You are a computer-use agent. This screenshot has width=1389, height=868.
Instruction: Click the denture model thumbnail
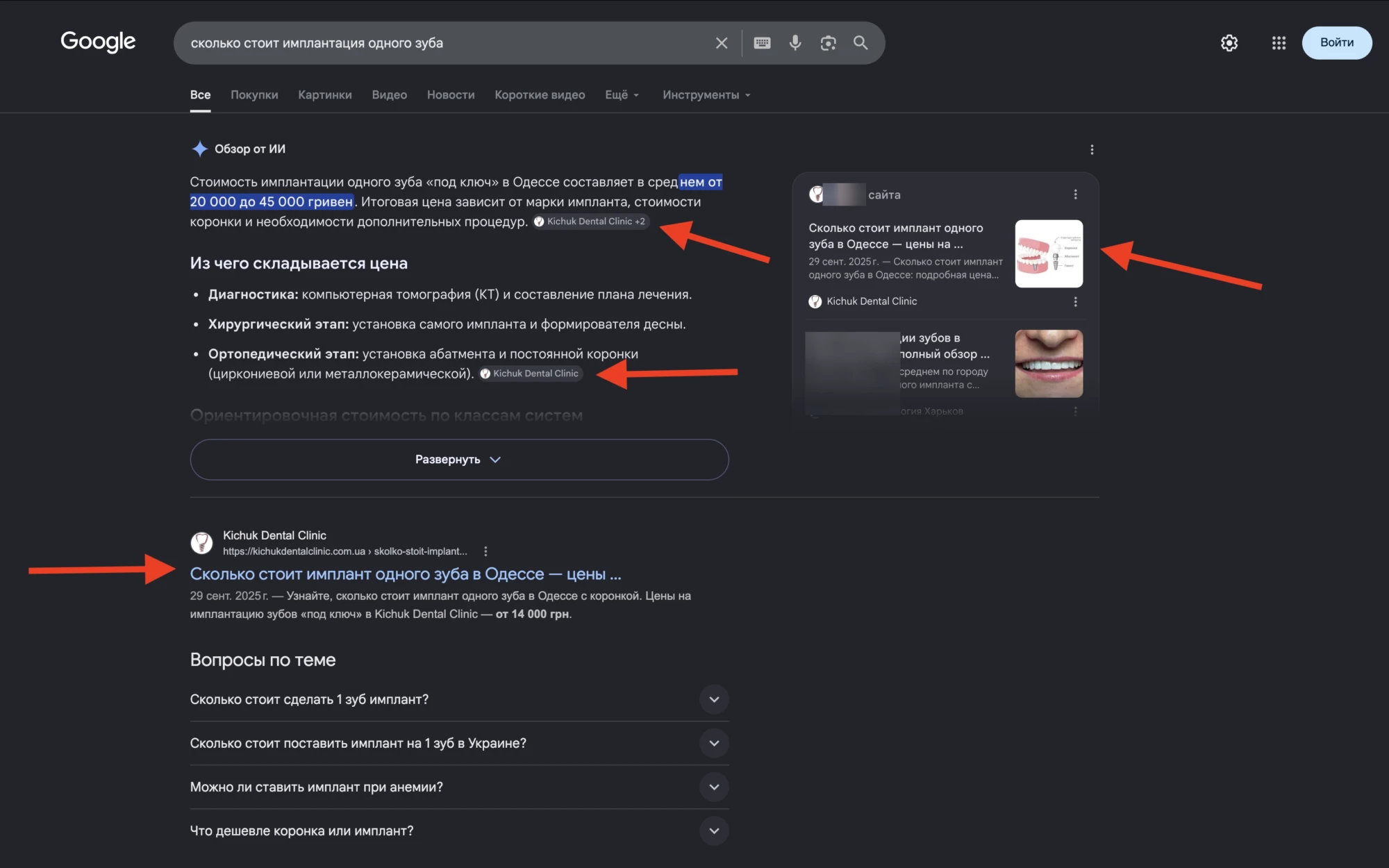(1049, 253)
